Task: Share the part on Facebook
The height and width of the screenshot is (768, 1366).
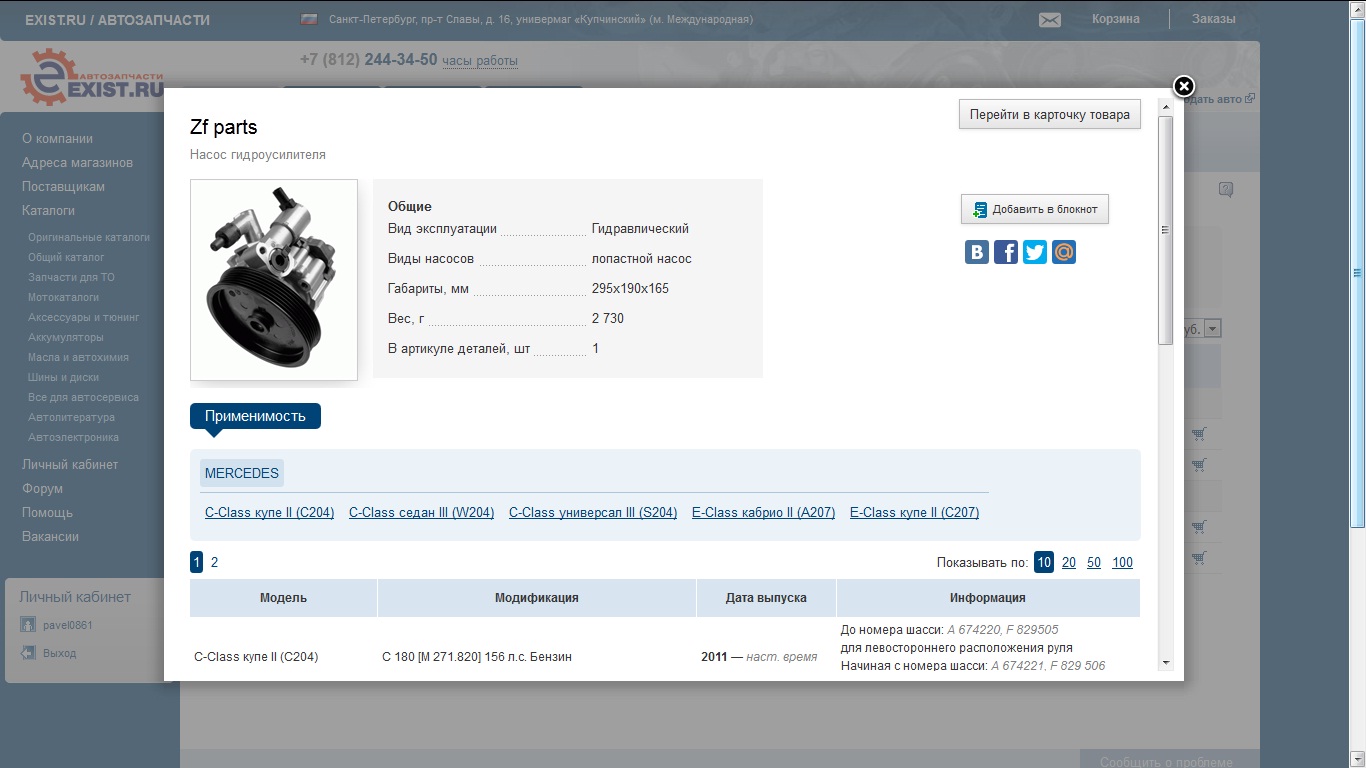Action: click(1006, 252)
